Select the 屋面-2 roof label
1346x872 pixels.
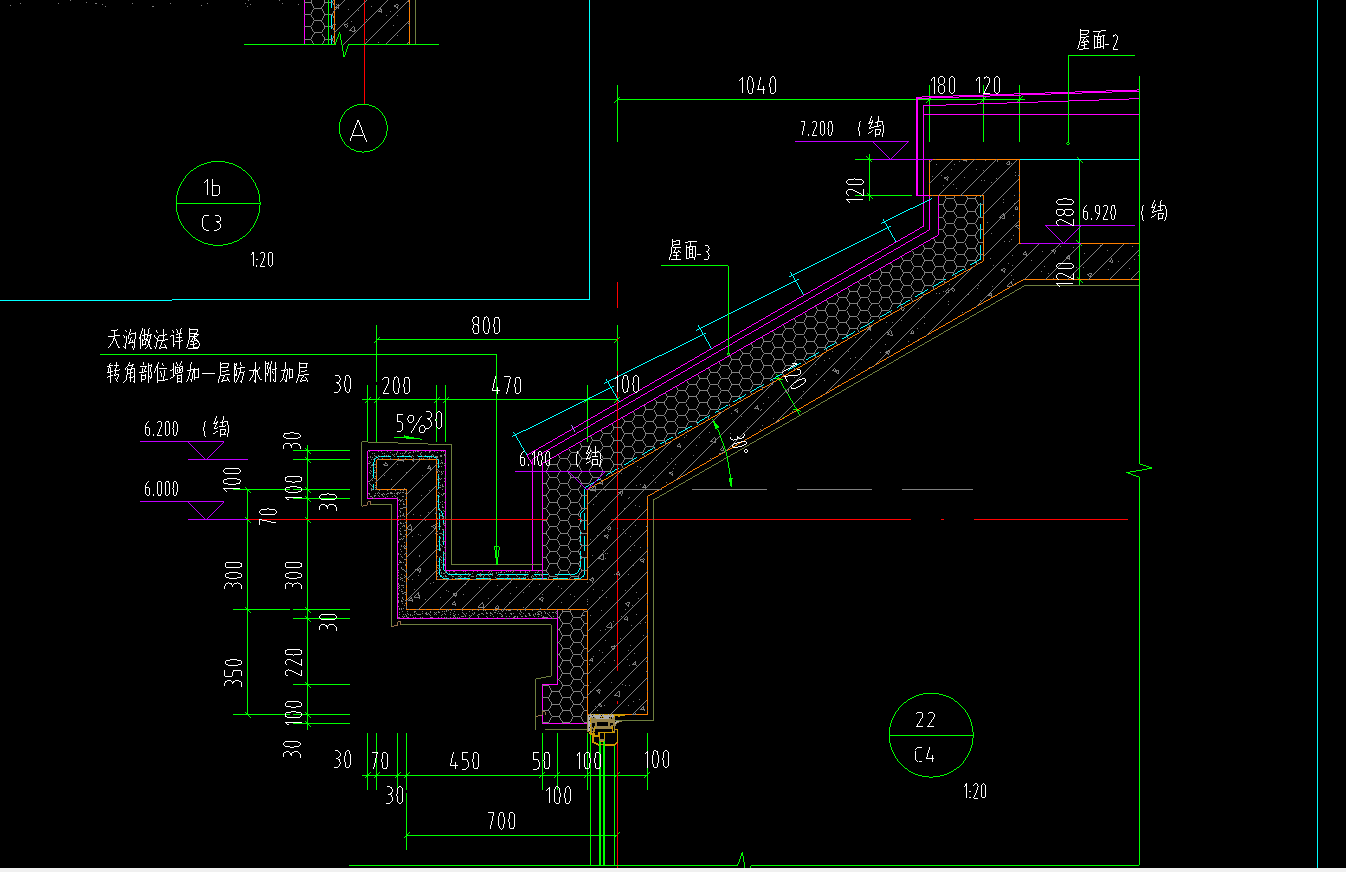point(1097,41)
